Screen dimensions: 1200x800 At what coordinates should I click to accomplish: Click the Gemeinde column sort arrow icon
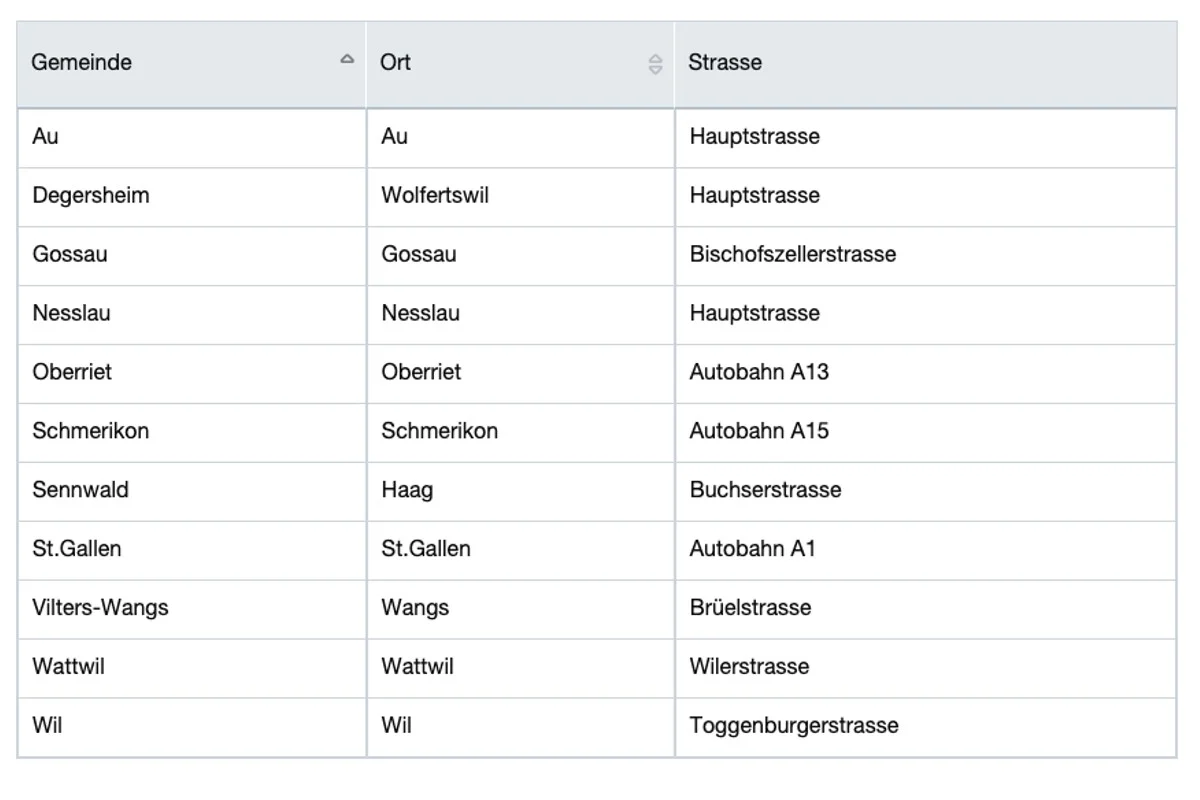(347, 59)
